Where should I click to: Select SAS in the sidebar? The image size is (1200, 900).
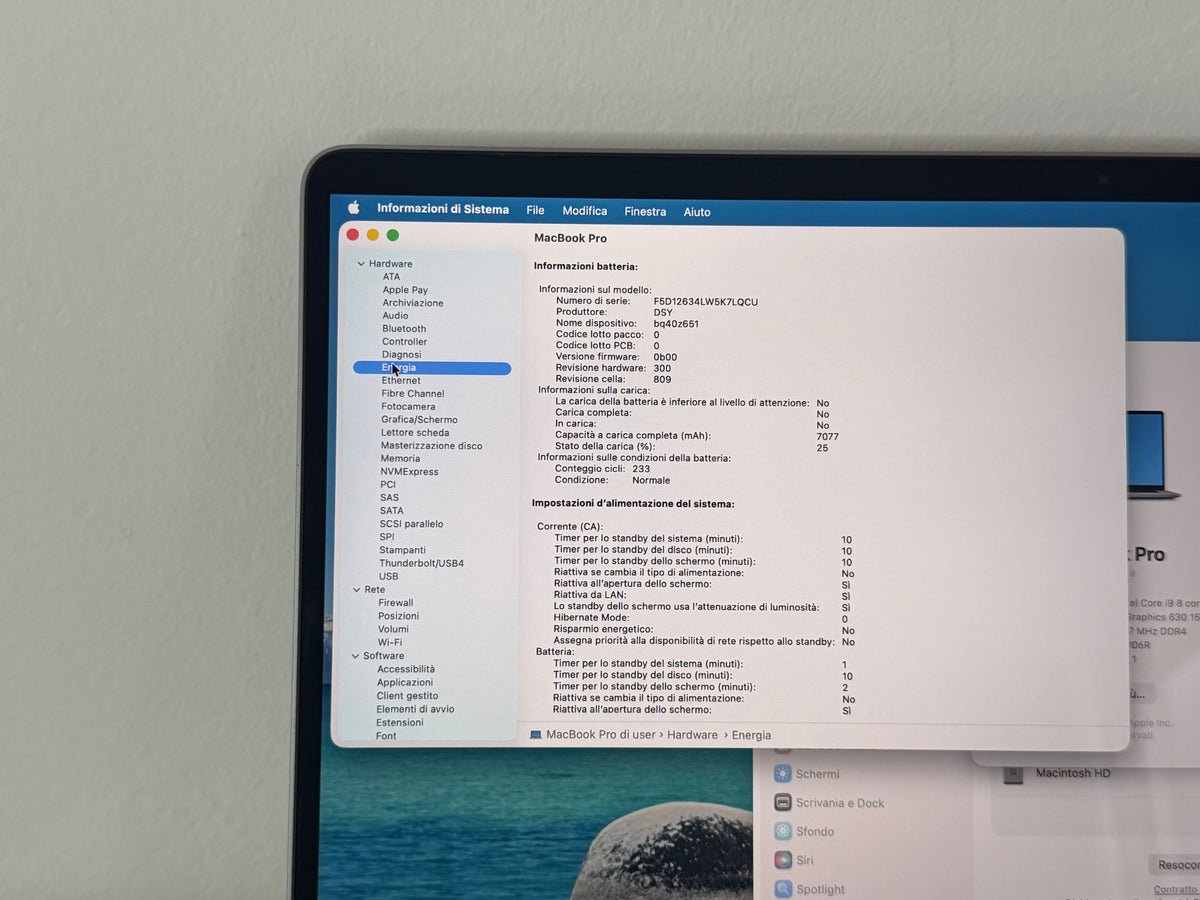389,498
